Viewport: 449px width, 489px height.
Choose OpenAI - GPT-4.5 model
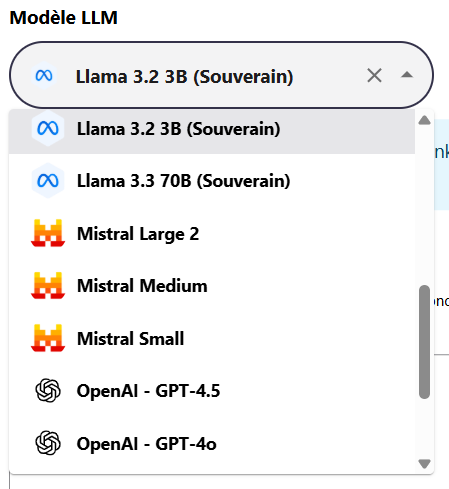pos(212,390)
